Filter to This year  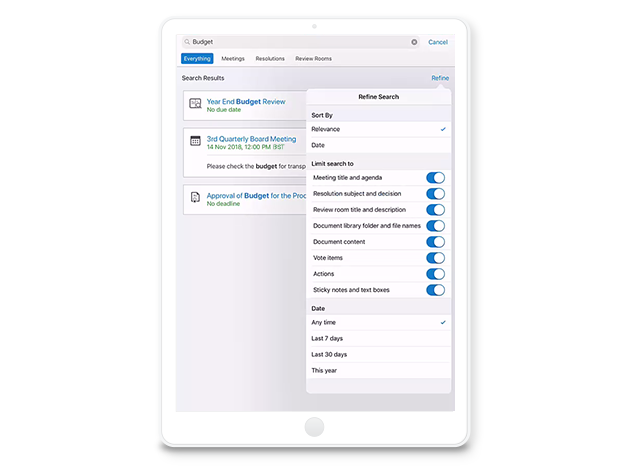pyautogui.click(x=378, y=371)
